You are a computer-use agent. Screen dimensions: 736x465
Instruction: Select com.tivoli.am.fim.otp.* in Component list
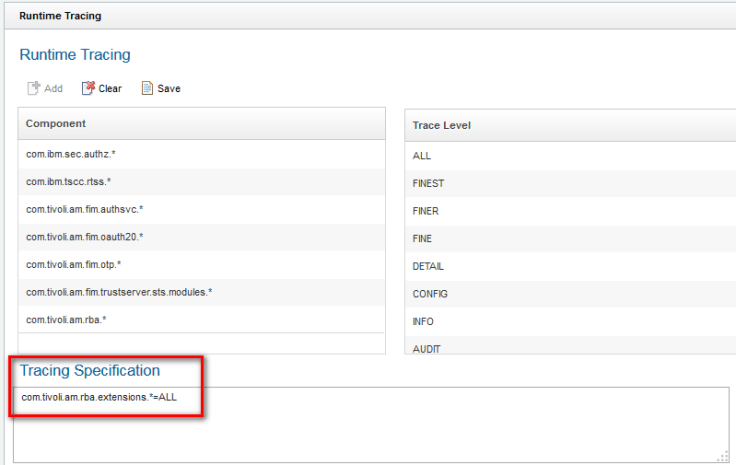coord(73,264)
